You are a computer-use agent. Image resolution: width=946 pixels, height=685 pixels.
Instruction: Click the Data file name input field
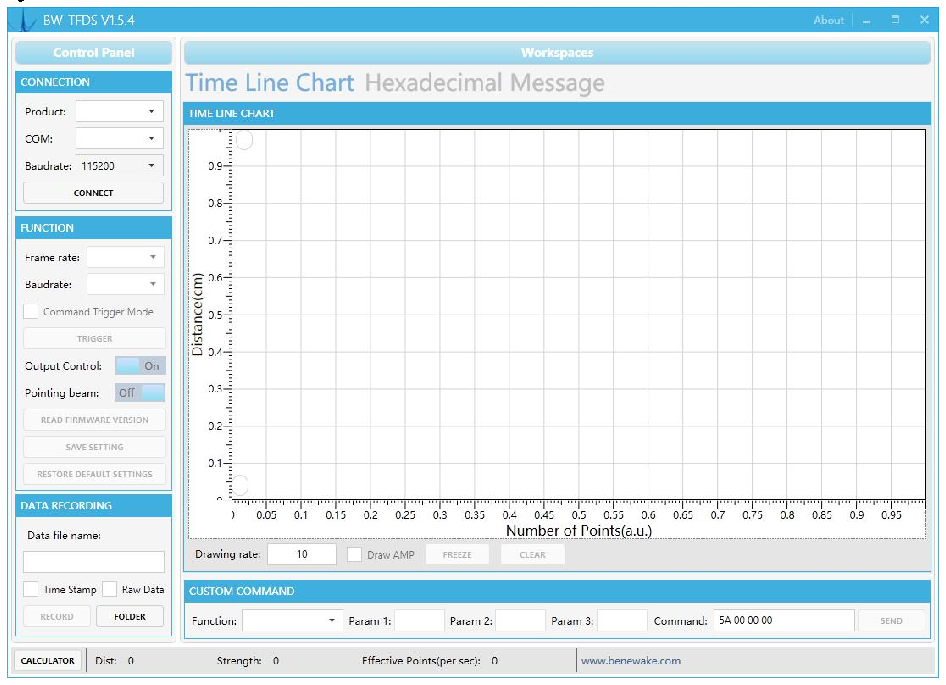point(94,562)
